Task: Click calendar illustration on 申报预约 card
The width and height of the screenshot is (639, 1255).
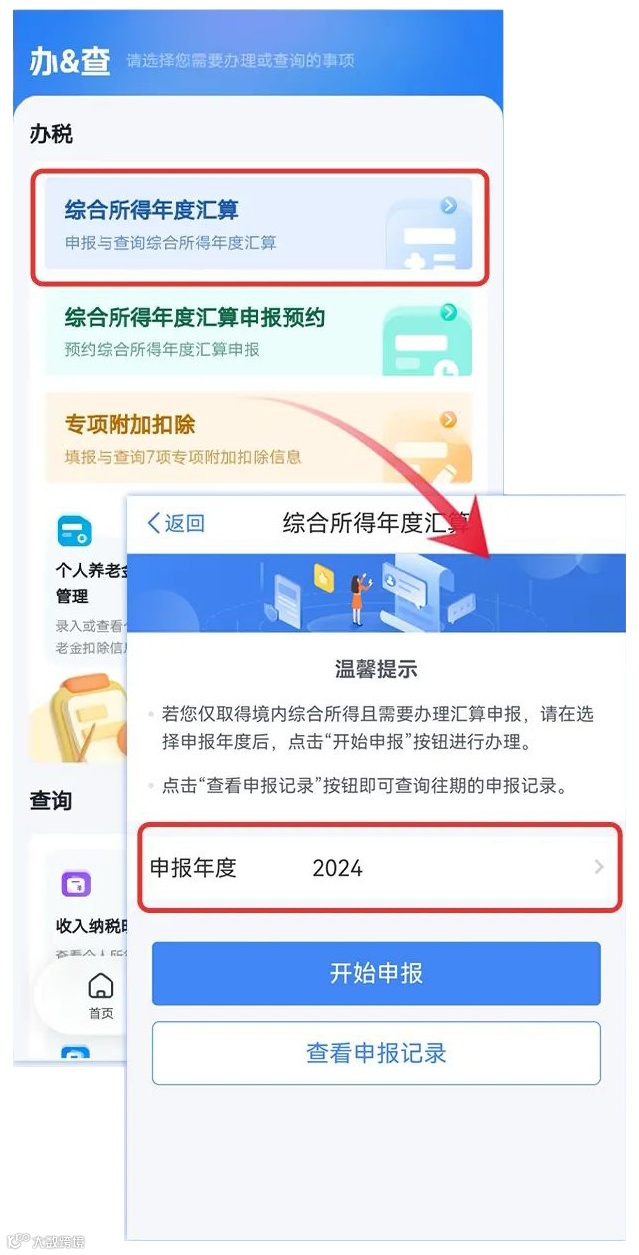Action: (428, 343)
